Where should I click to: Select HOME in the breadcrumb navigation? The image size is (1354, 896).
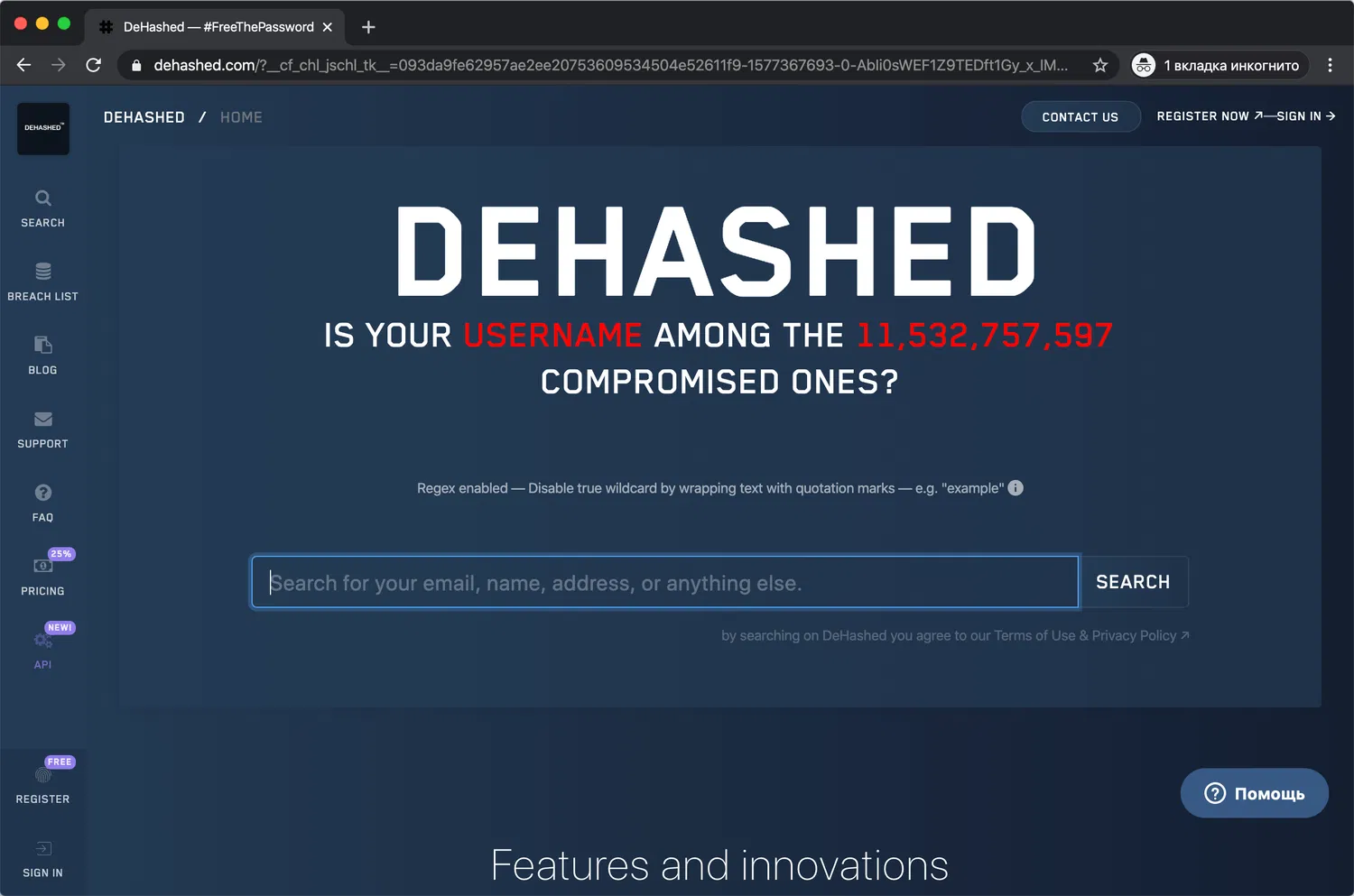coord(241,116)
